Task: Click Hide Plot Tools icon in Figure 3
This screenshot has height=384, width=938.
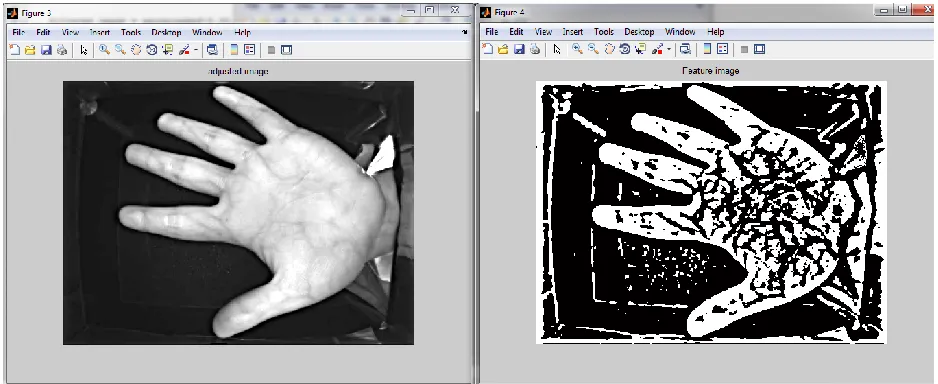Action: [271, 50]
